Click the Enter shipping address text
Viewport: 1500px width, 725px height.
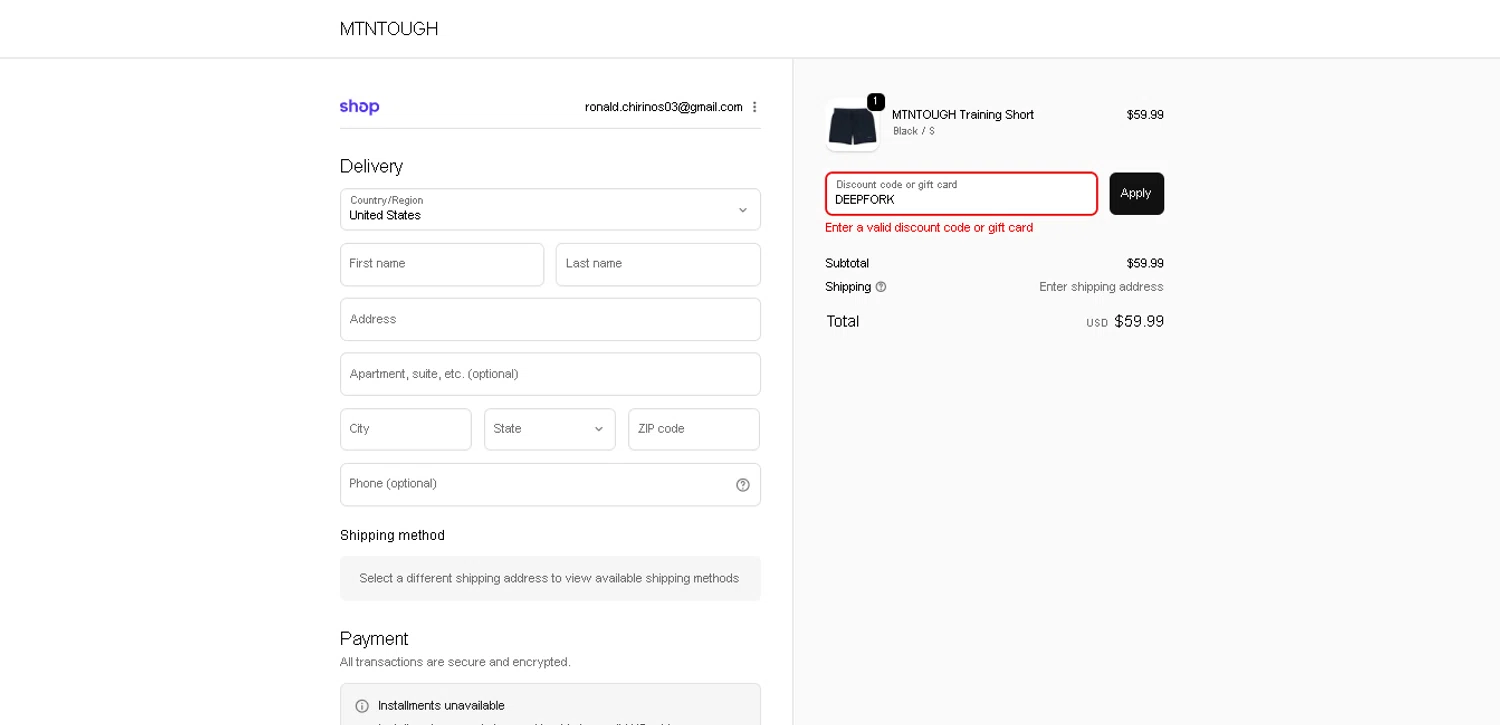1101,287
